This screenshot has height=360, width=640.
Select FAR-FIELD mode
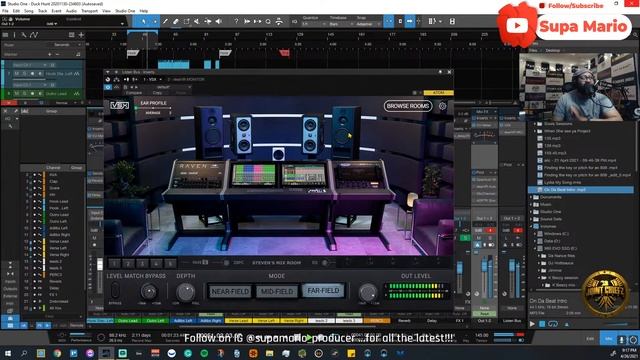pos(323,291)
